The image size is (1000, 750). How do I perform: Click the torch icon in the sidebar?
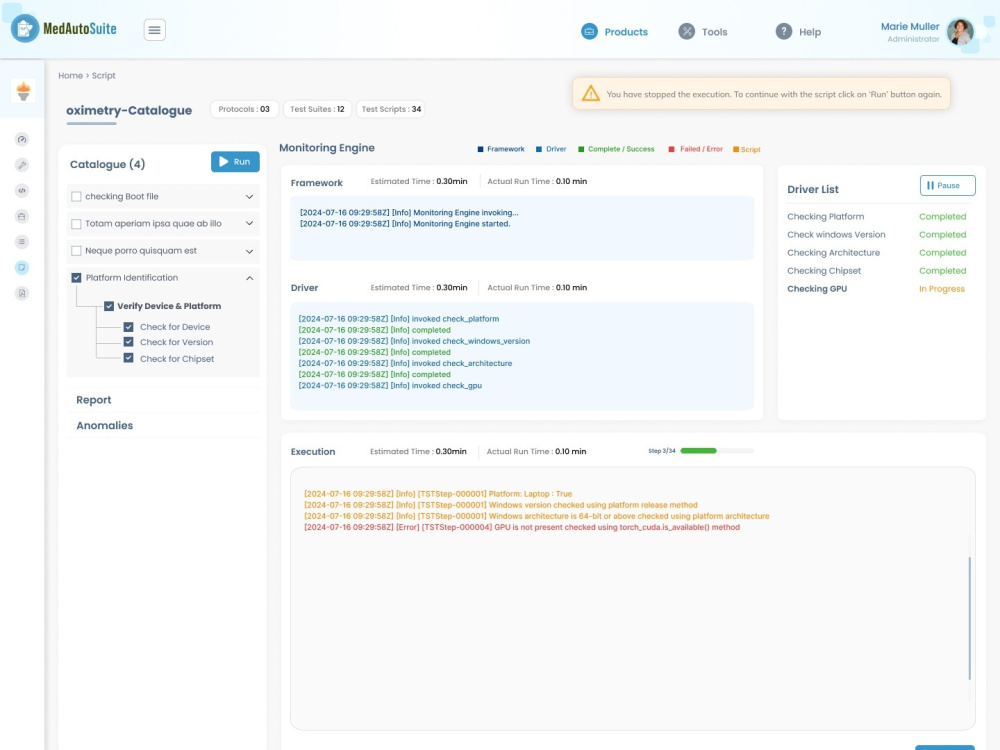[x=24, y=91]
